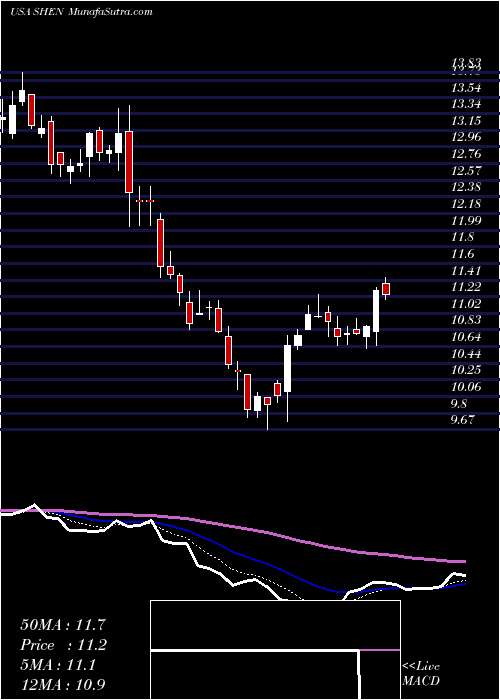Image resolution: width=500 pixels, height=700 pixels.
Task: Click the Price : 11.2 readout
Action: pyautogui.click(x=64, y=645)
